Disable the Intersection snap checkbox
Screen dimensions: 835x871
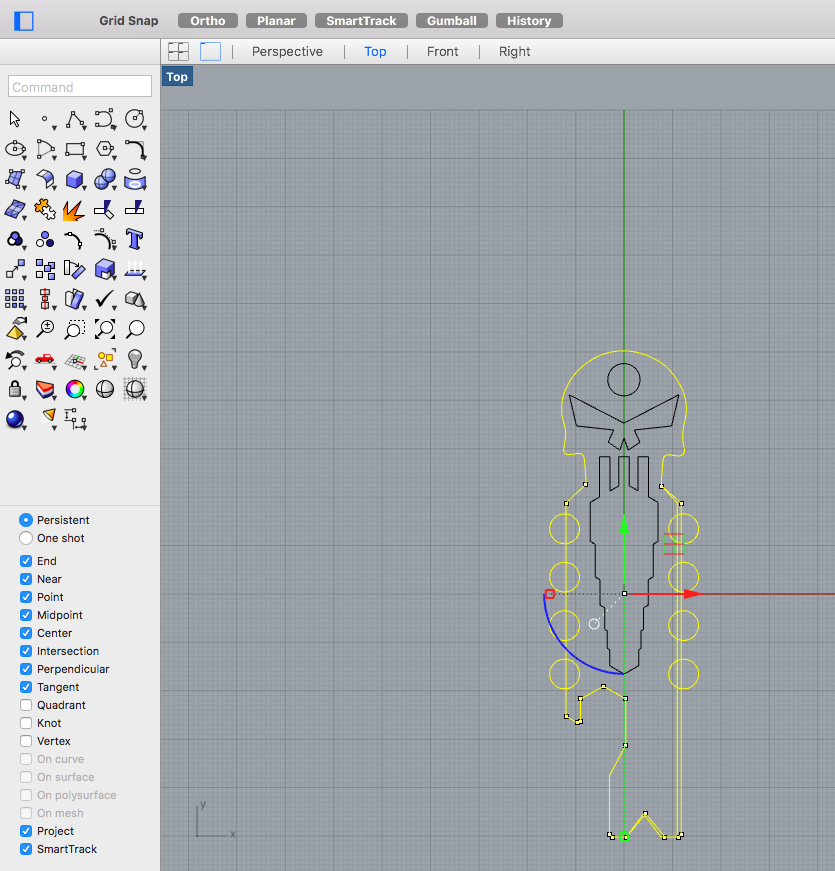[26, 651]
